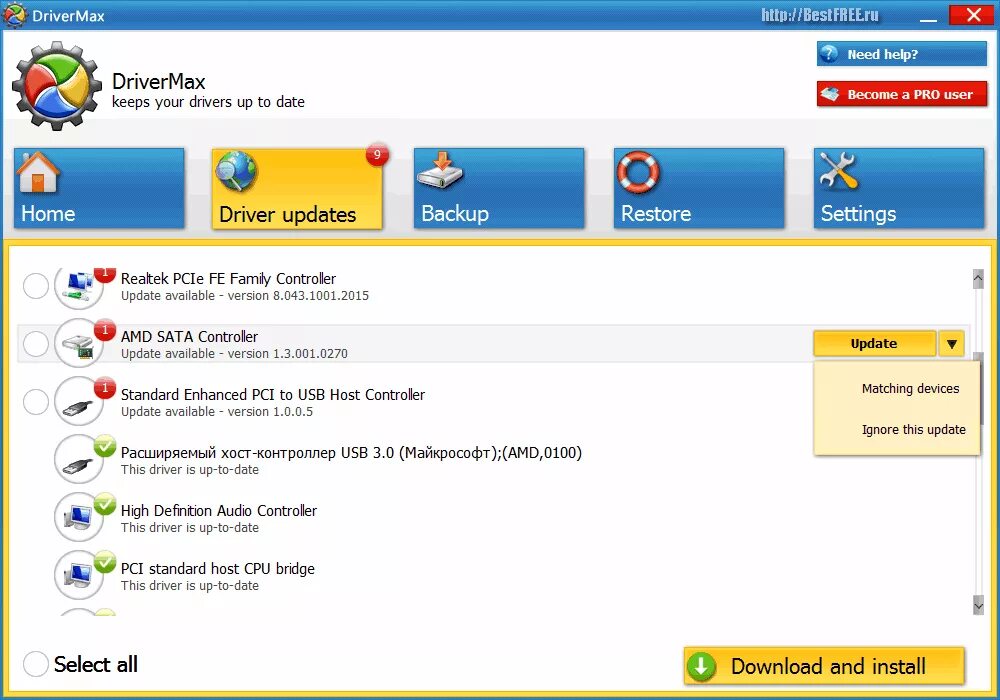Viewport: 1000px width, 700px height.
Task: Open the dropdown arrow next to Update
Action: [952, 344]
